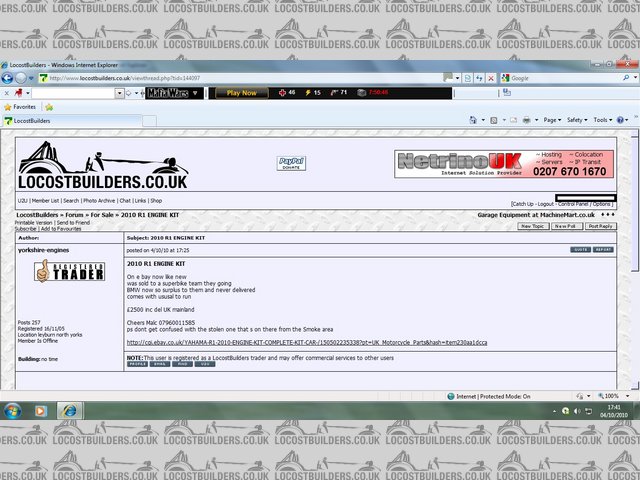Viewport: 640px width, 480px height.
Task: Click the New Topic button
Action: (x=532, y=227)
